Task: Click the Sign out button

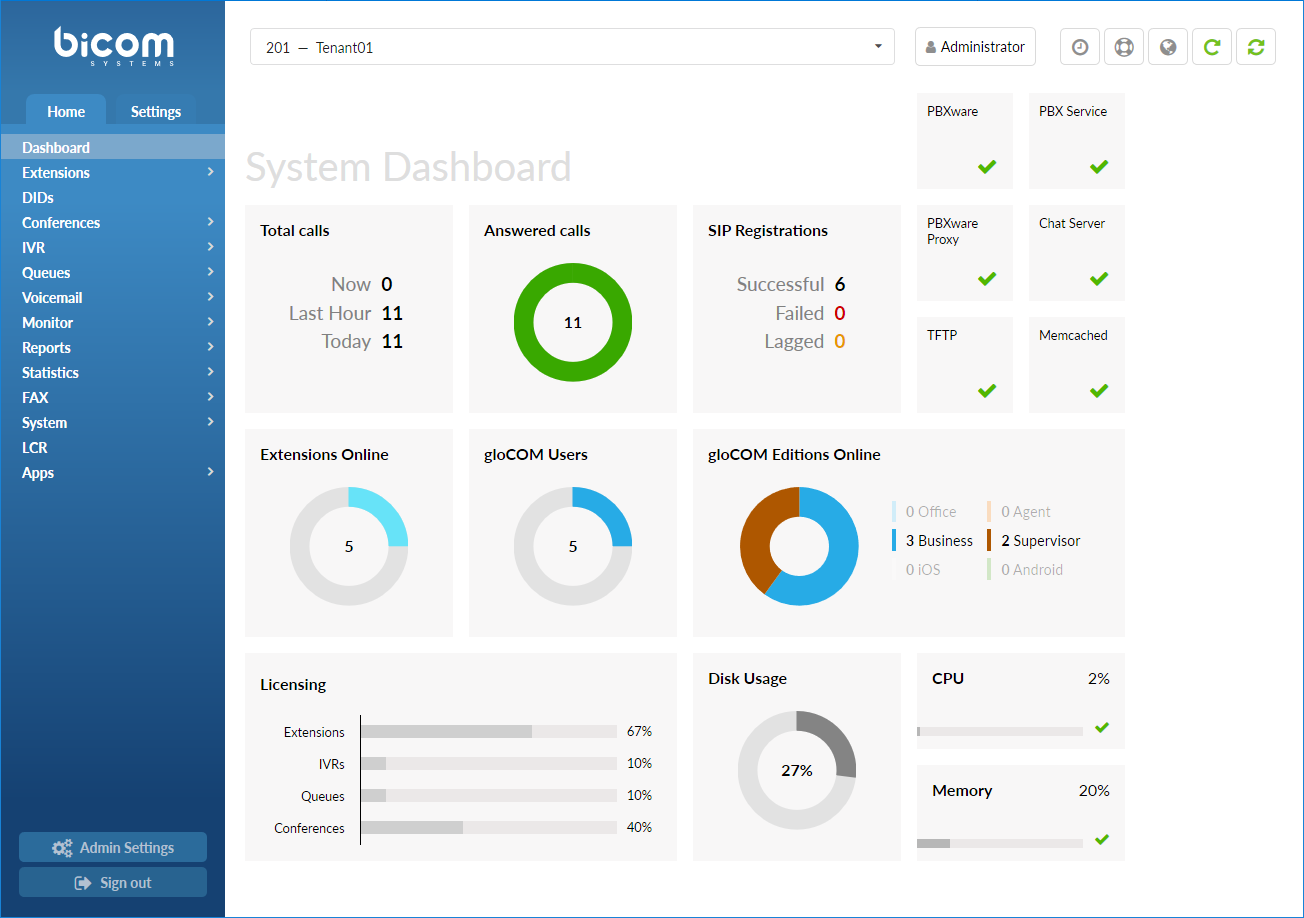Action: pyautogui.click(x=113, y=883)
